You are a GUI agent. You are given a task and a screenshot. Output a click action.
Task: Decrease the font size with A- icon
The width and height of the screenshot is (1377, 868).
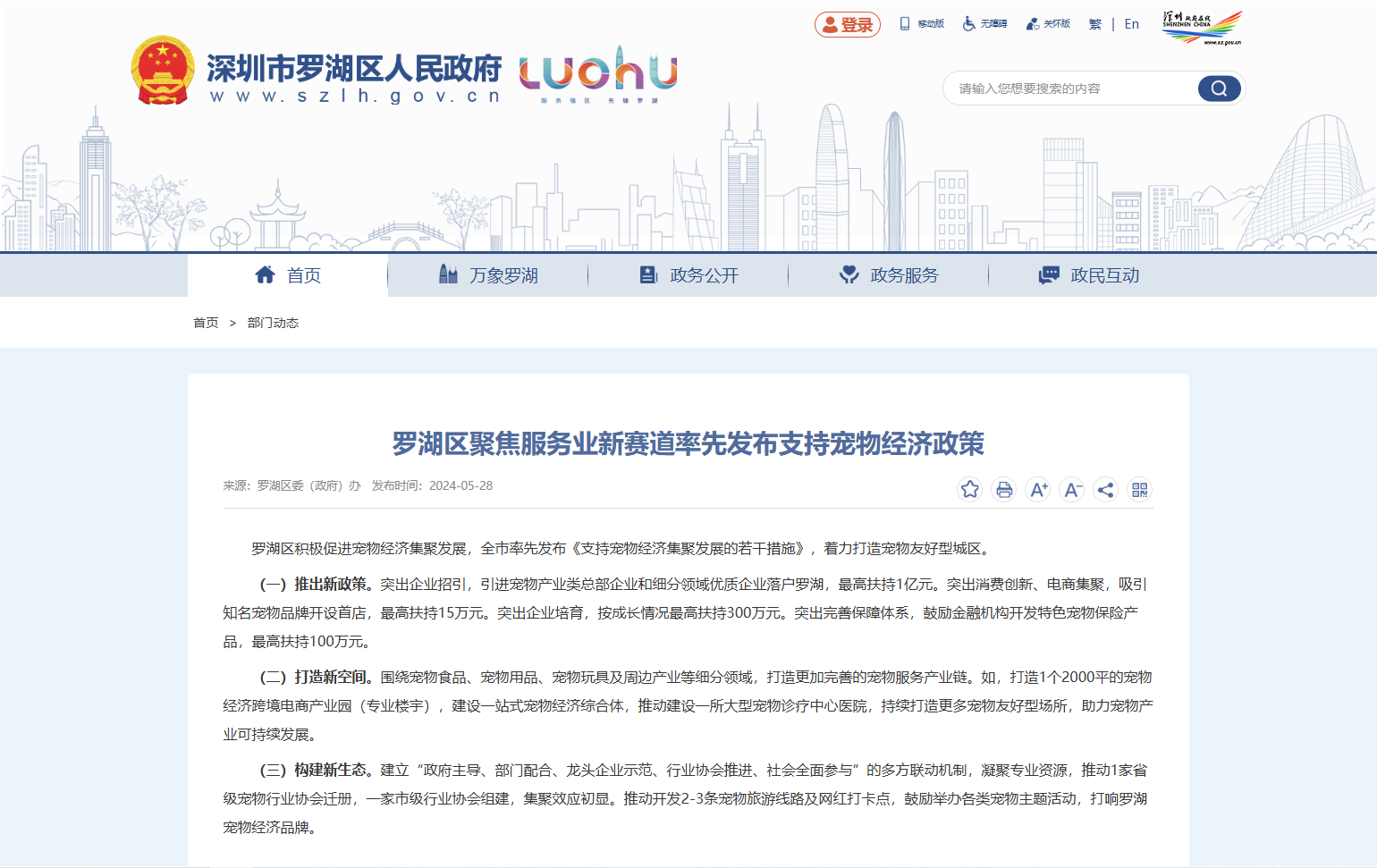pos(1072,489)
